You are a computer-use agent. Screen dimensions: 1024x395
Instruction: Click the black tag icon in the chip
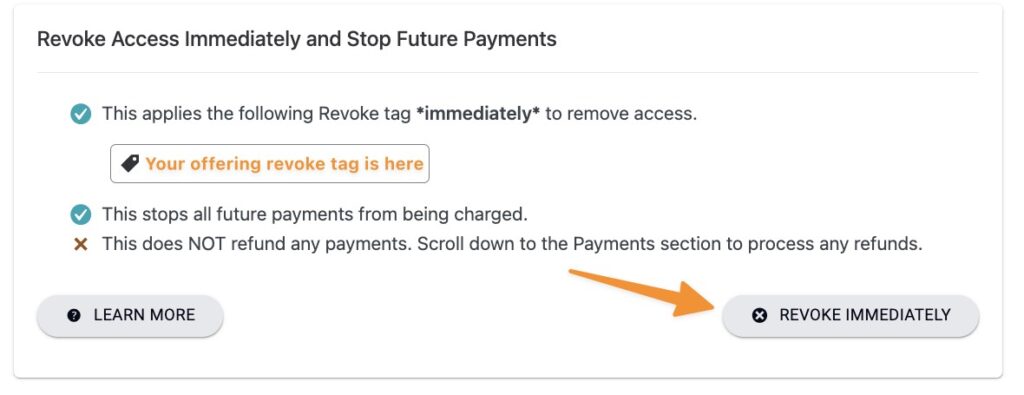[130, 164]
